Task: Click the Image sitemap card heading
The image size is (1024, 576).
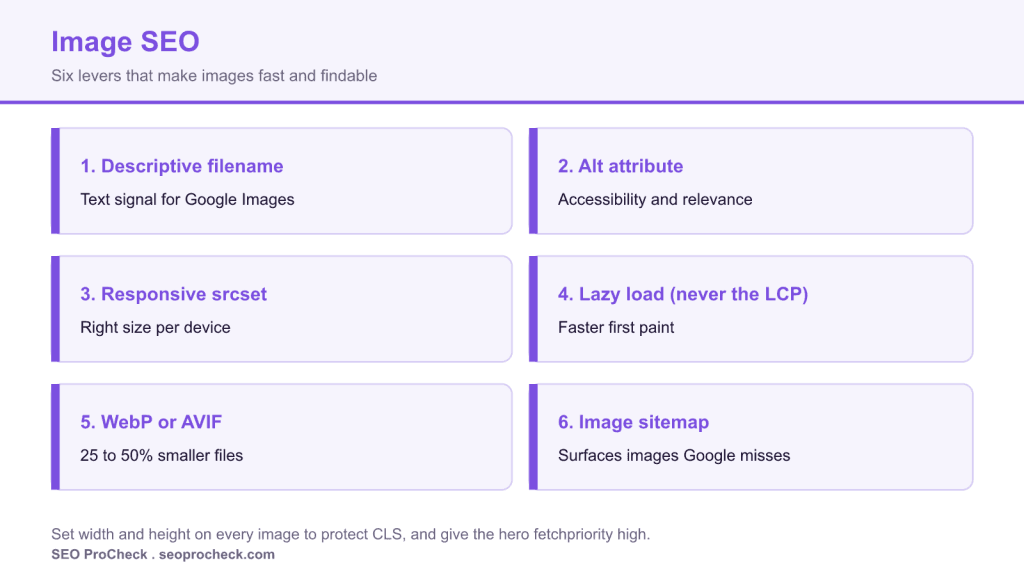Action: (633, 422)
